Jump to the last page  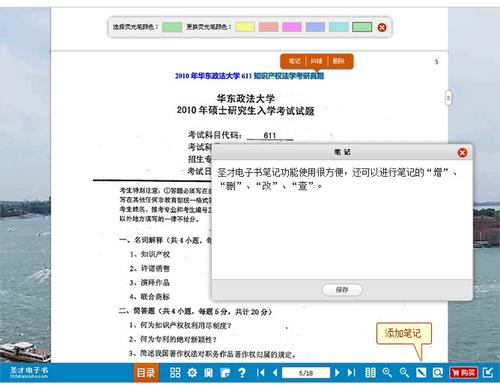[x=351, y=372]
